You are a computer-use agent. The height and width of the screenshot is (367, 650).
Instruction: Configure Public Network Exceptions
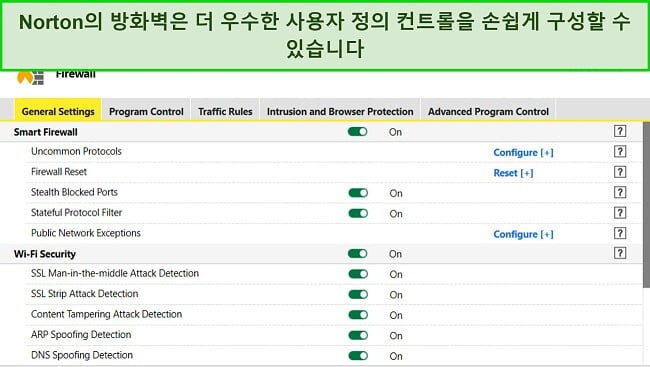coord(523,234)
